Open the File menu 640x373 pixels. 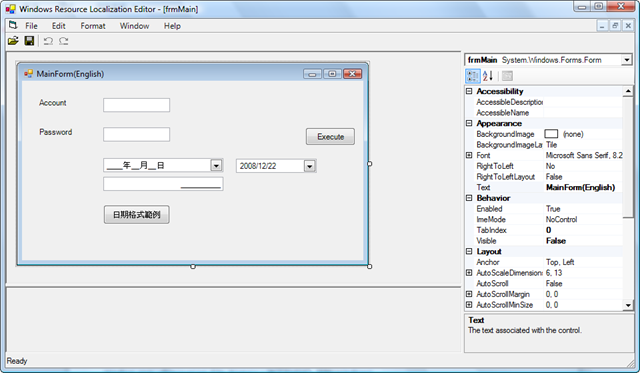pos(31,26)
